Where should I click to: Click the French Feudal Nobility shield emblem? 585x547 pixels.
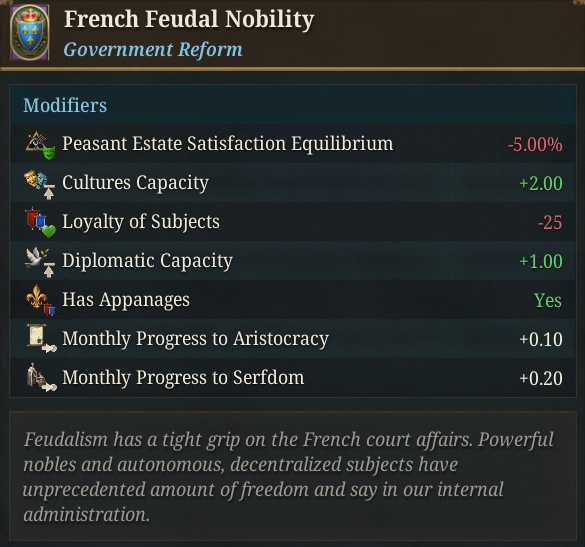29,32
